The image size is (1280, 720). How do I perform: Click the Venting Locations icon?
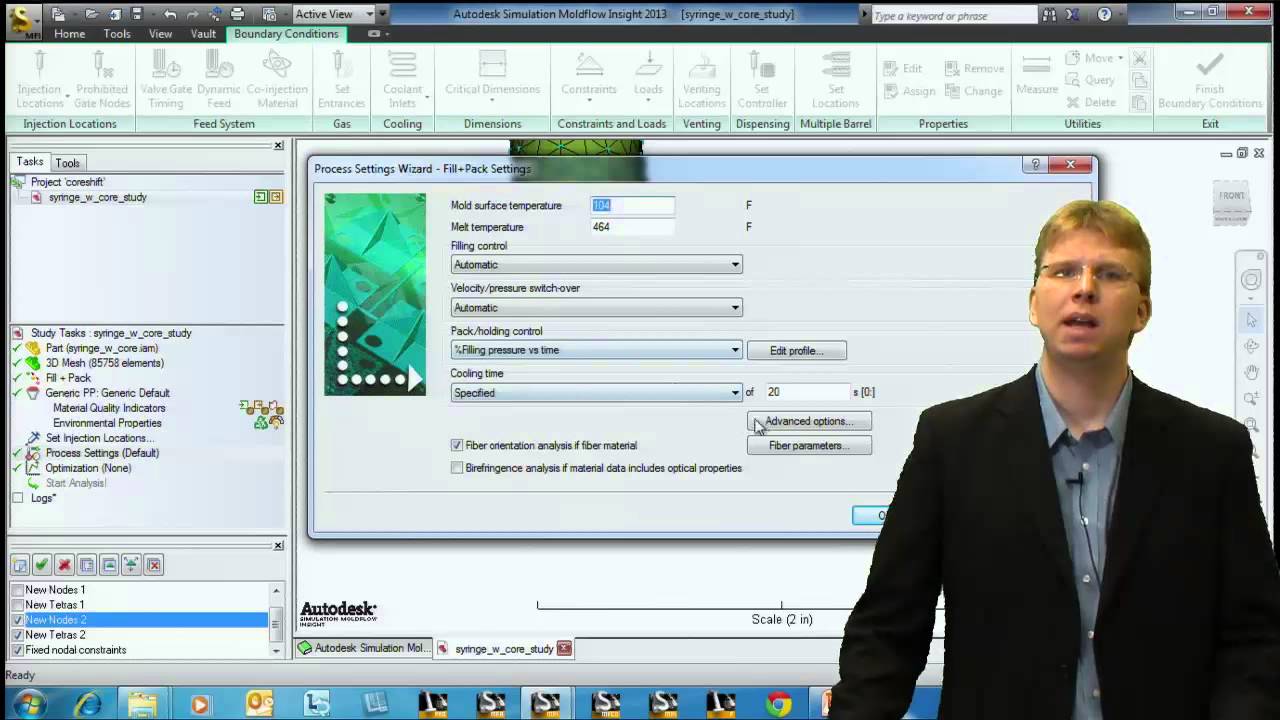click(701, 66)
